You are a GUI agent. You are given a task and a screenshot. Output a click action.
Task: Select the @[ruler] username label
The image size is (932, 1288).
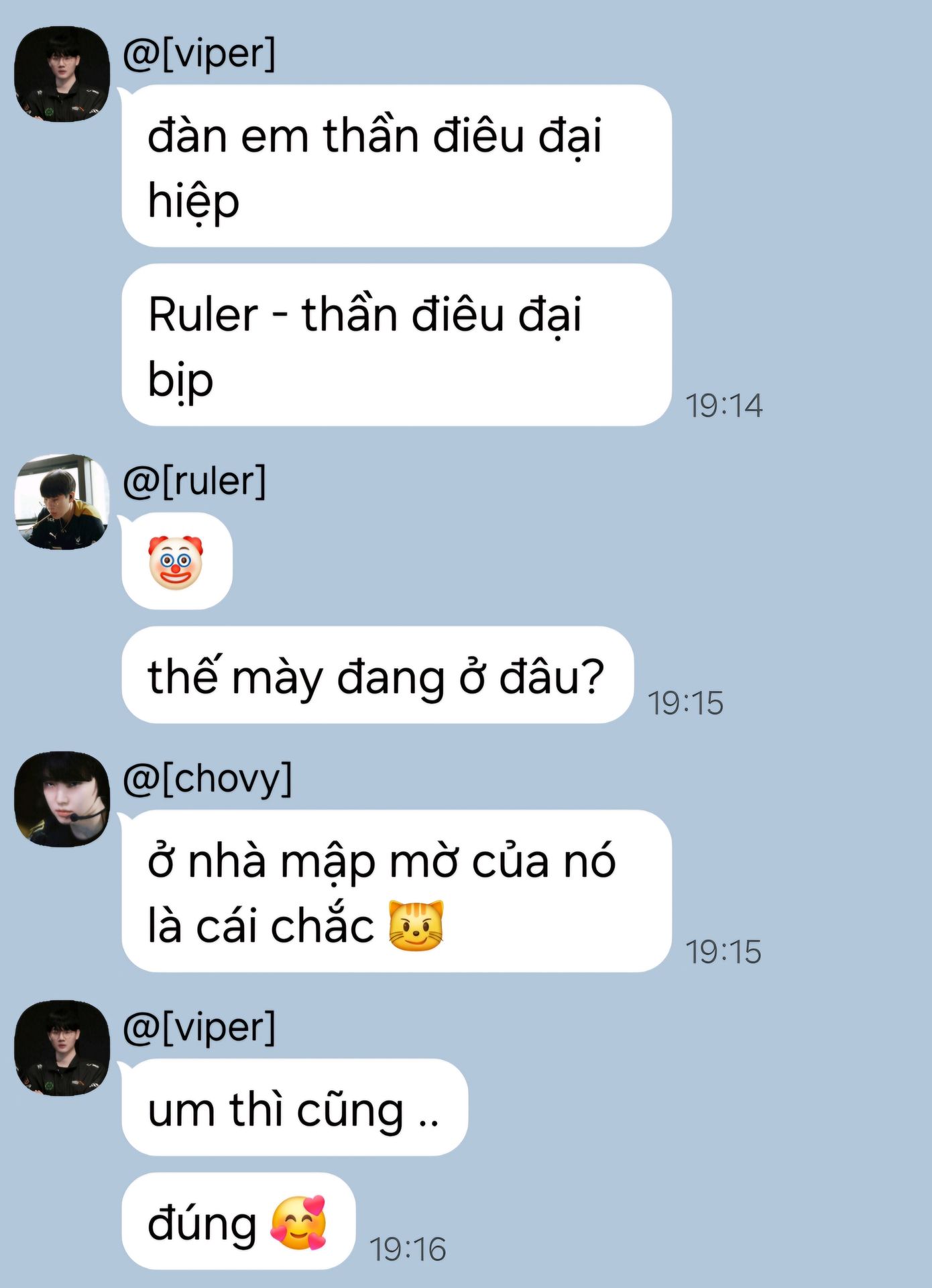194,481
